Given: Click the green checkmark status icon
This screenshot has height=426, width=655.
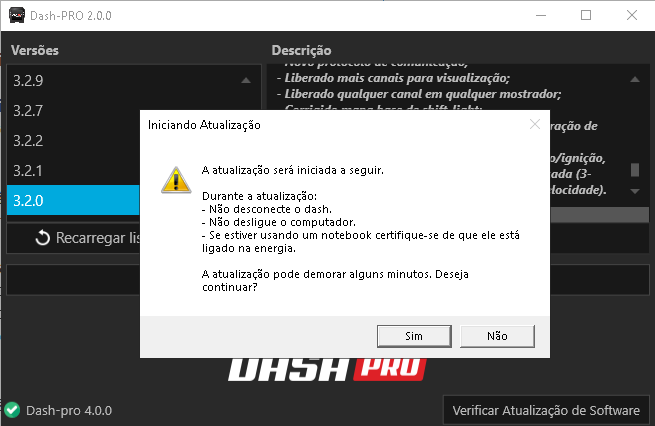Looking at the screenshot, I should [12, 410].
